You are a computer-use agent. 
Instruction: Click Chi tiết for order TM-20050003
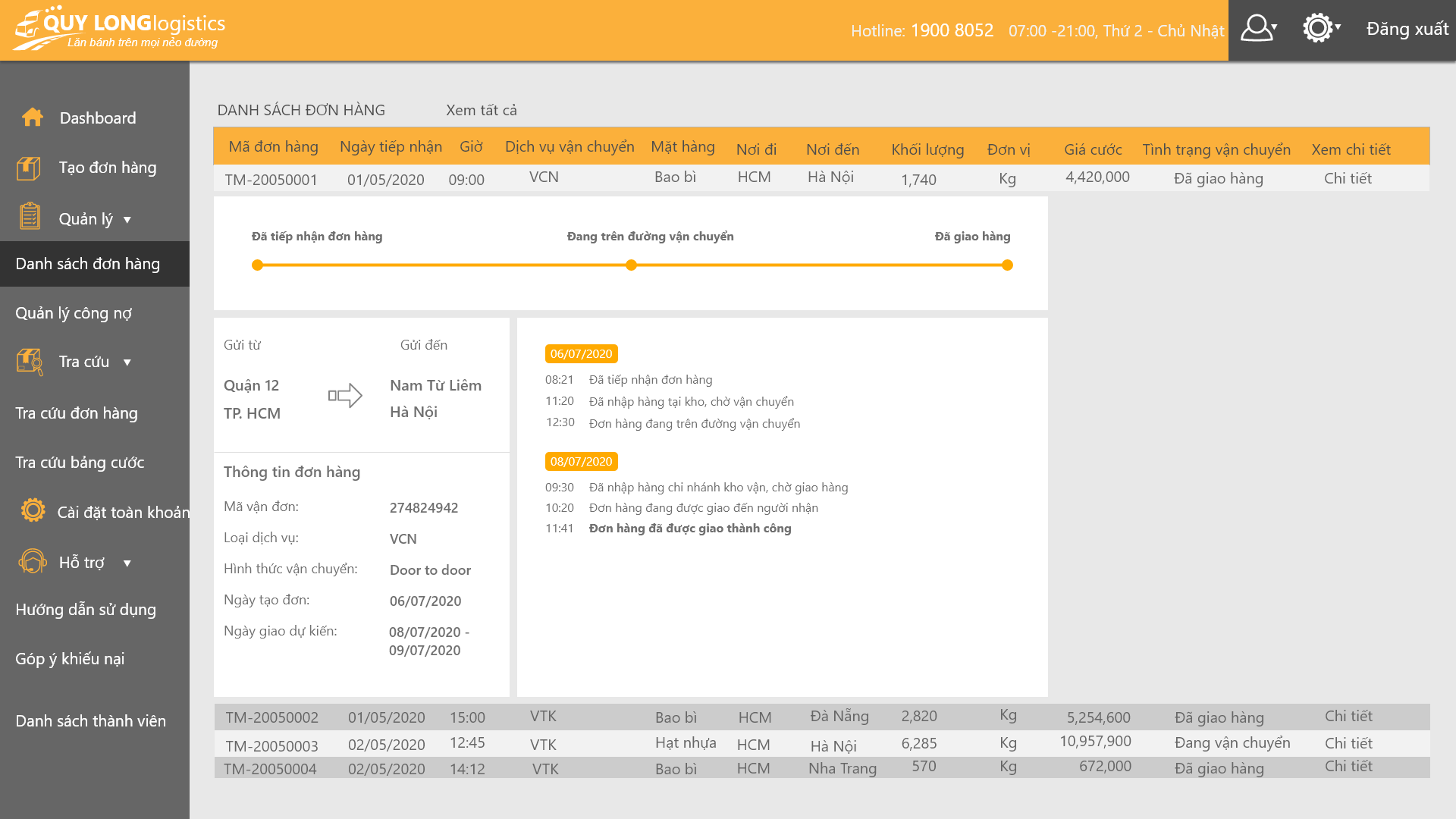click(x=1348, y=743)
